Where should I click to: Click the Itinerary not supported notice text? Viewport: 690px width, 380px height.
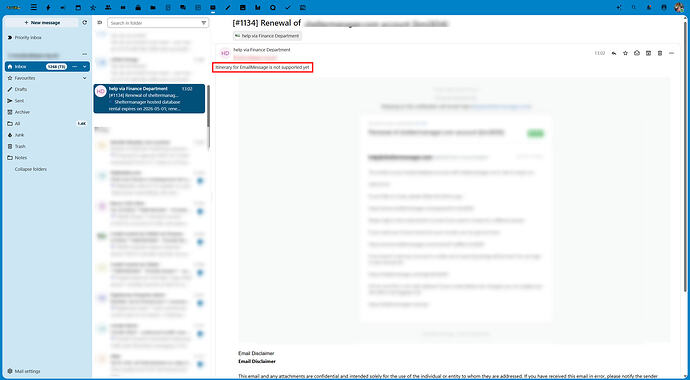tap(263, 68)
